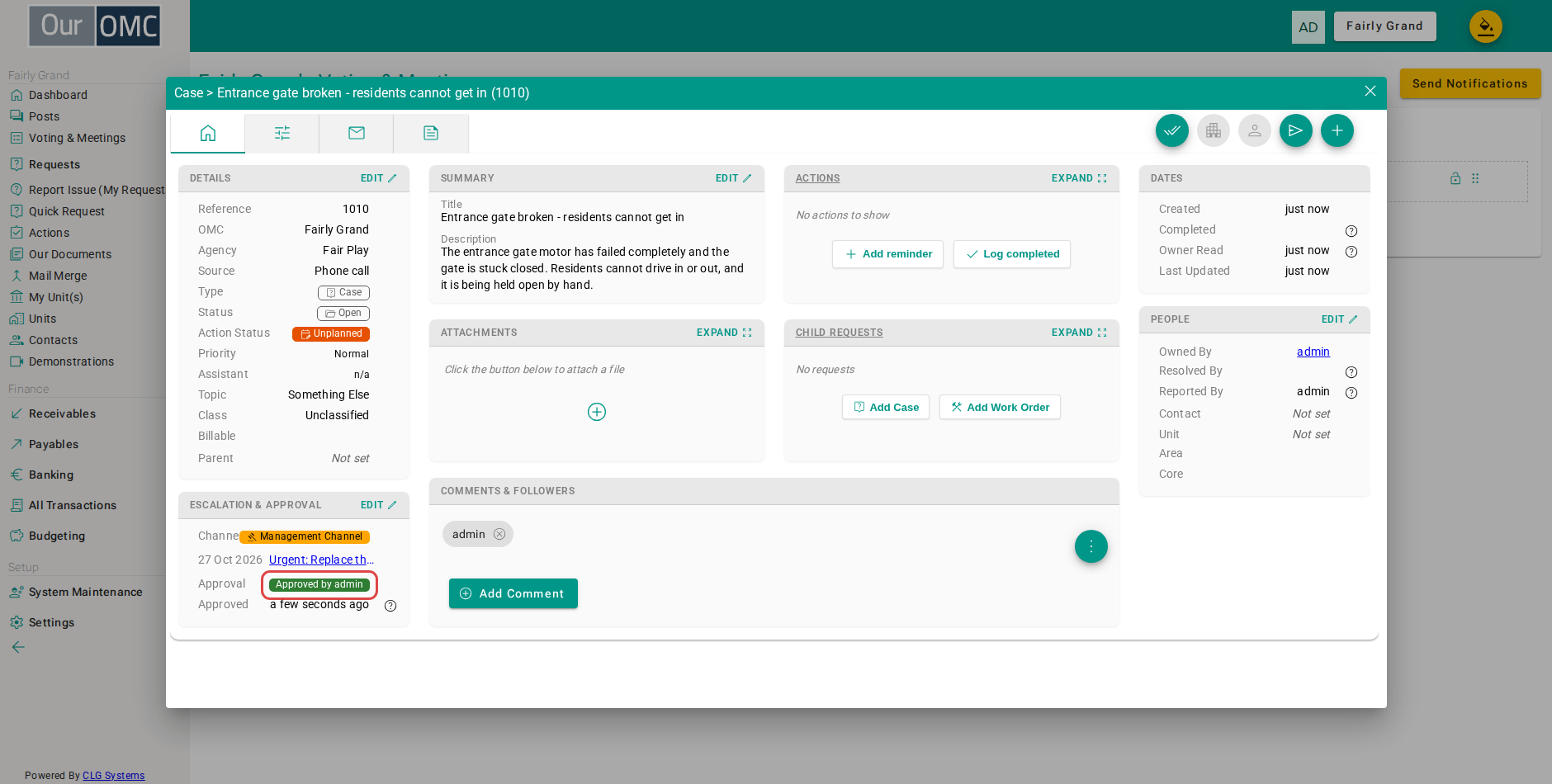Click the Approved by admin badge
This screenshot has height=784, width=1552.
[x=319, y=584]
